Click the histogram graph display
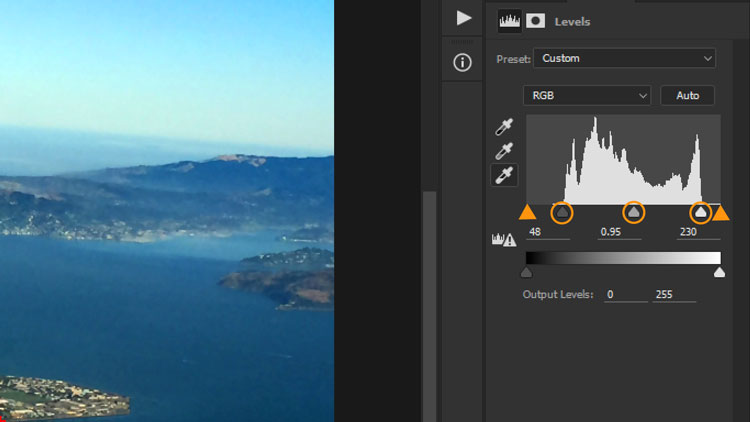 click(623, 159)
